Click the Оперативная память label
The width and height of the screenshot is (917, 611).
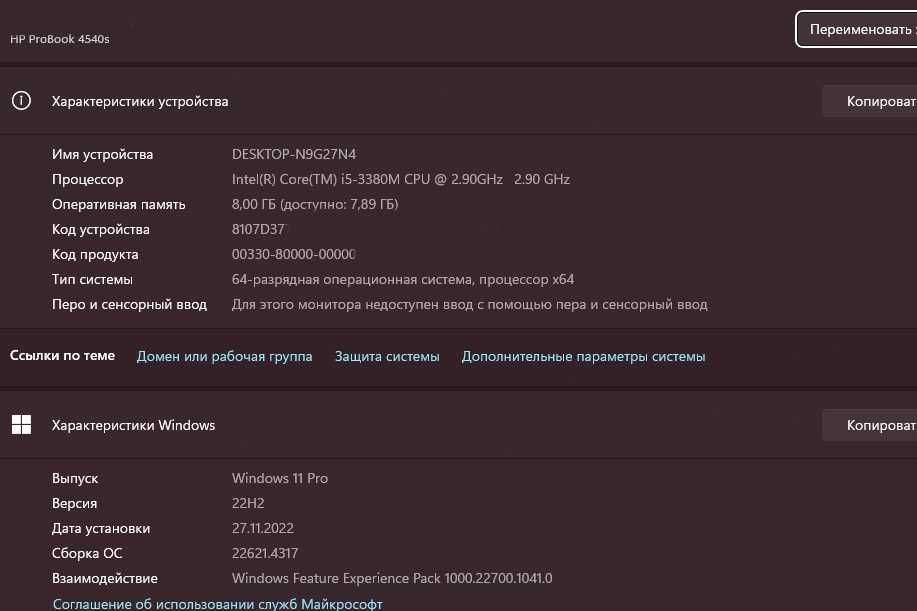119,205
